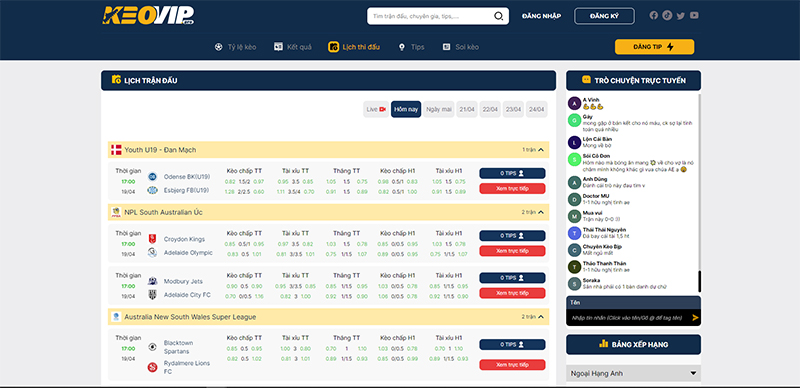
Task: Focus the chat Tên name field
Action: pyautogui.click(x=633, y=303)
